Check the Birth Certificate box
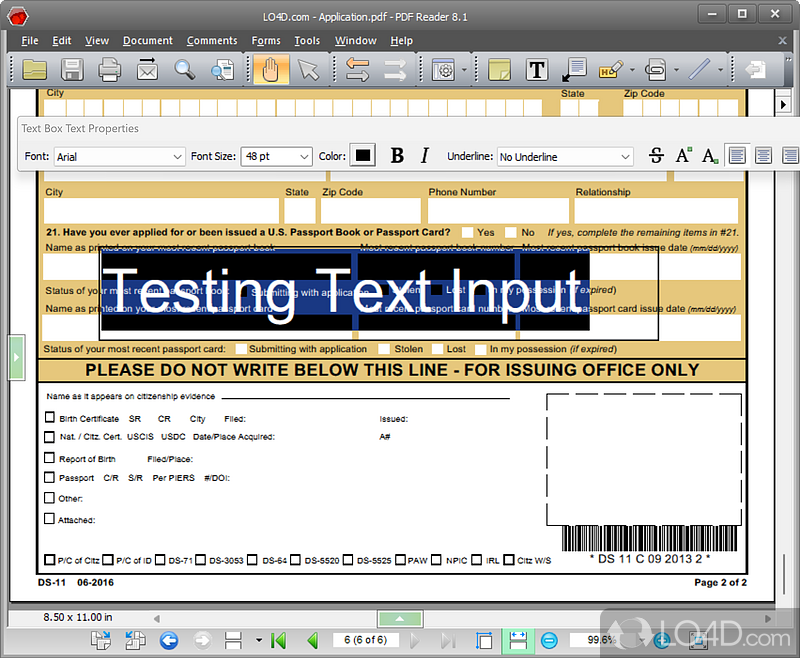The image size is (800, 658). (x=49, y=418)
